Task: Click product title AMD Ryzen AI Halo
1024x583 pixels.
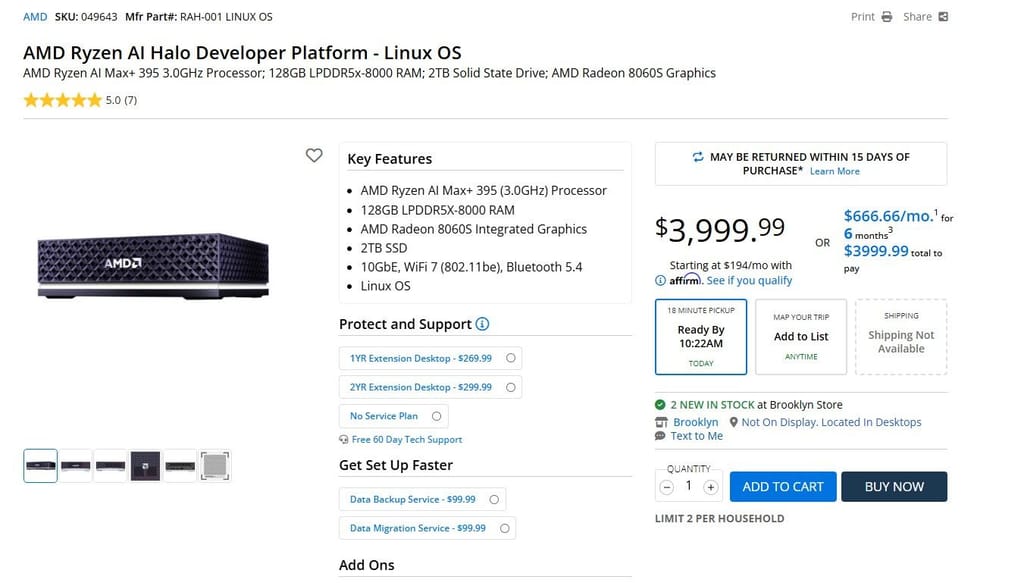Action: 242,52
